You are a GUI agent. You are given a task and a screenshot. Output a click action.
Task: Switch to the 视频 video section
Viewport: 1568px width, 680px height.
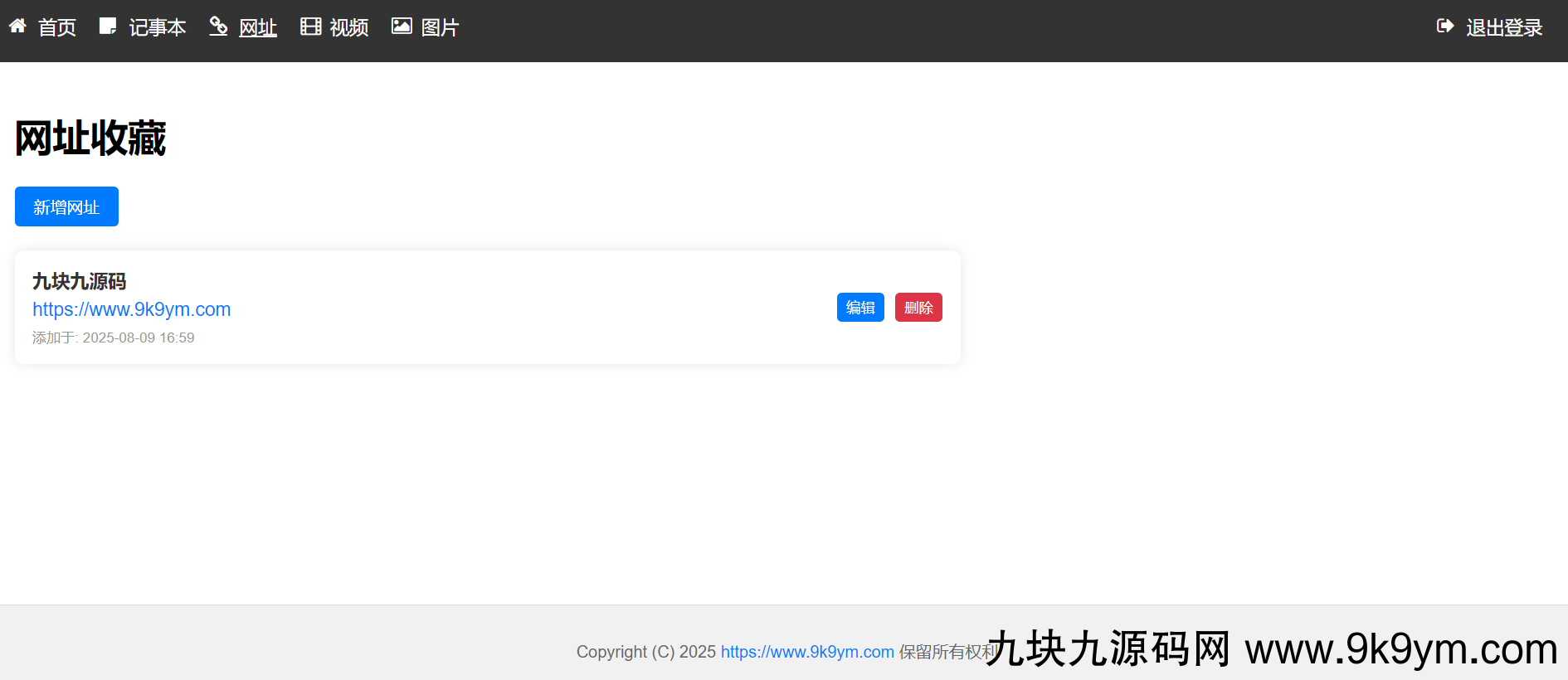[x=348, y=28]
